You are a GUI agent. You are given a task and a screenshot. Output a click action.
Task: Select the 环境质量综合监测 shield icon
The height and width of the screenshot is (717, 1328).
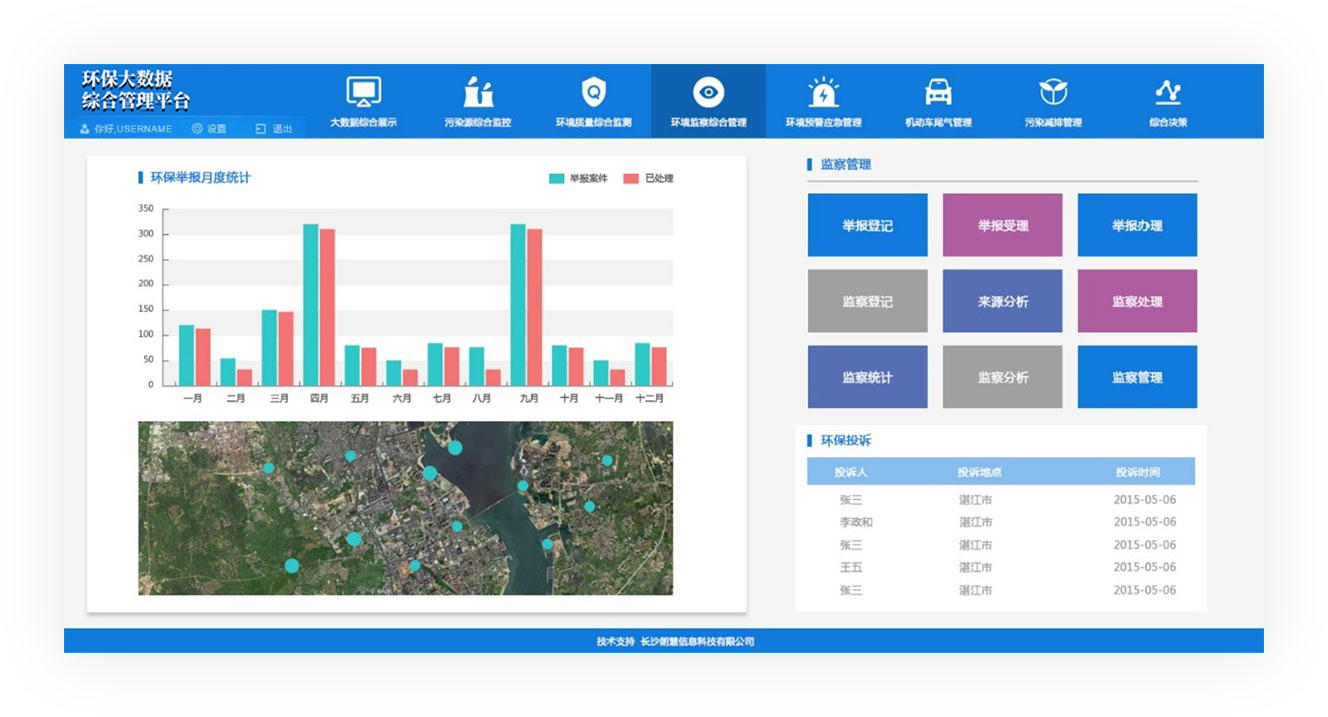(593, 93)
